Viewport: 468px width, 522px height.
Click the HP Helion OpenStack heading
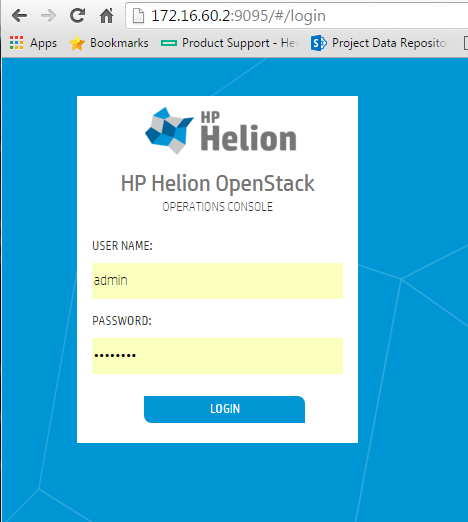217,184
